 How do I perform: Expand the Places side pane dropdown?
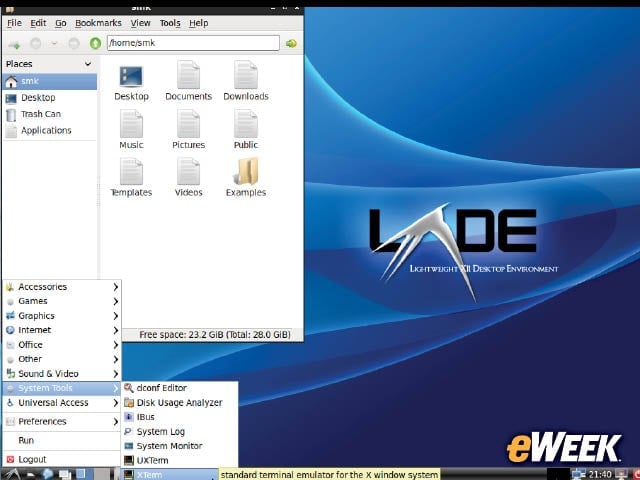point(87,64)
